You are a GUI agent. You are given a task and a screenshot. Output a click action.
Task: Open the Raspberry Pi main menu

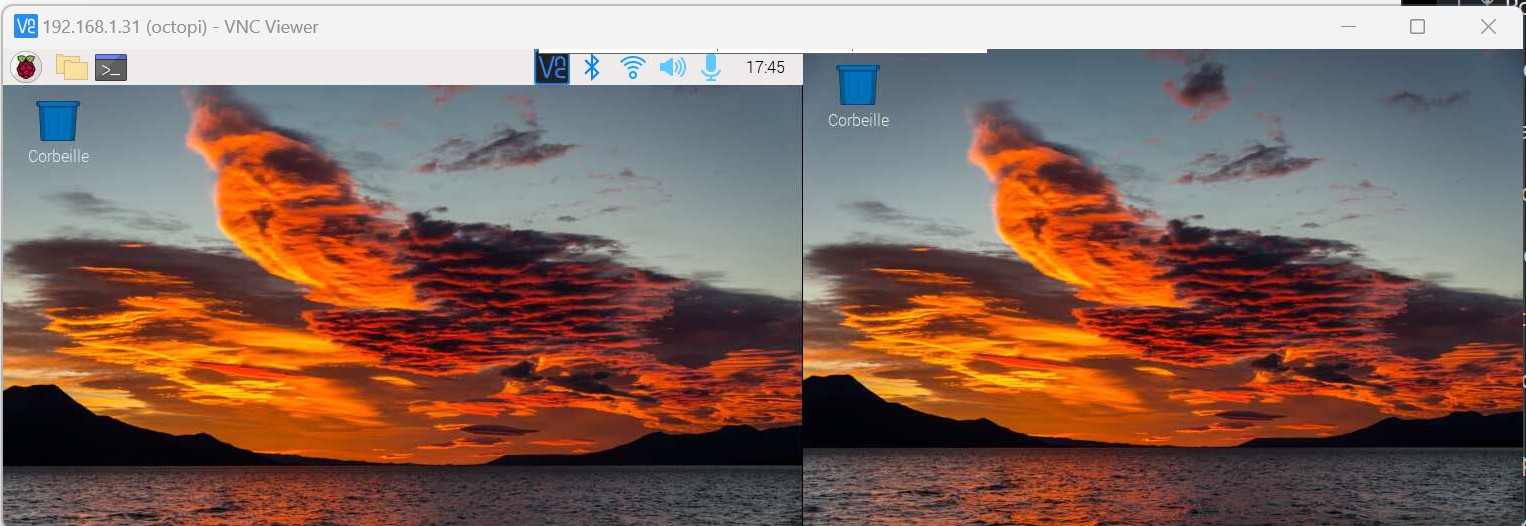pyautogui.click(x=26, y=67)
